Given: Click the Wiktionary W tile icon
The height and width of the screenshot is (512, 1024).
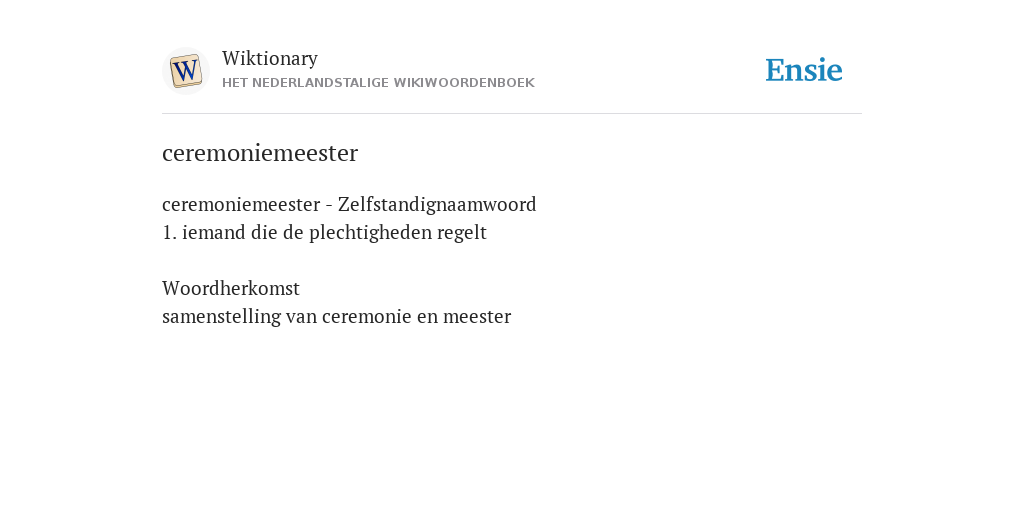Looking at the screenshot, I should coord(185,71).
